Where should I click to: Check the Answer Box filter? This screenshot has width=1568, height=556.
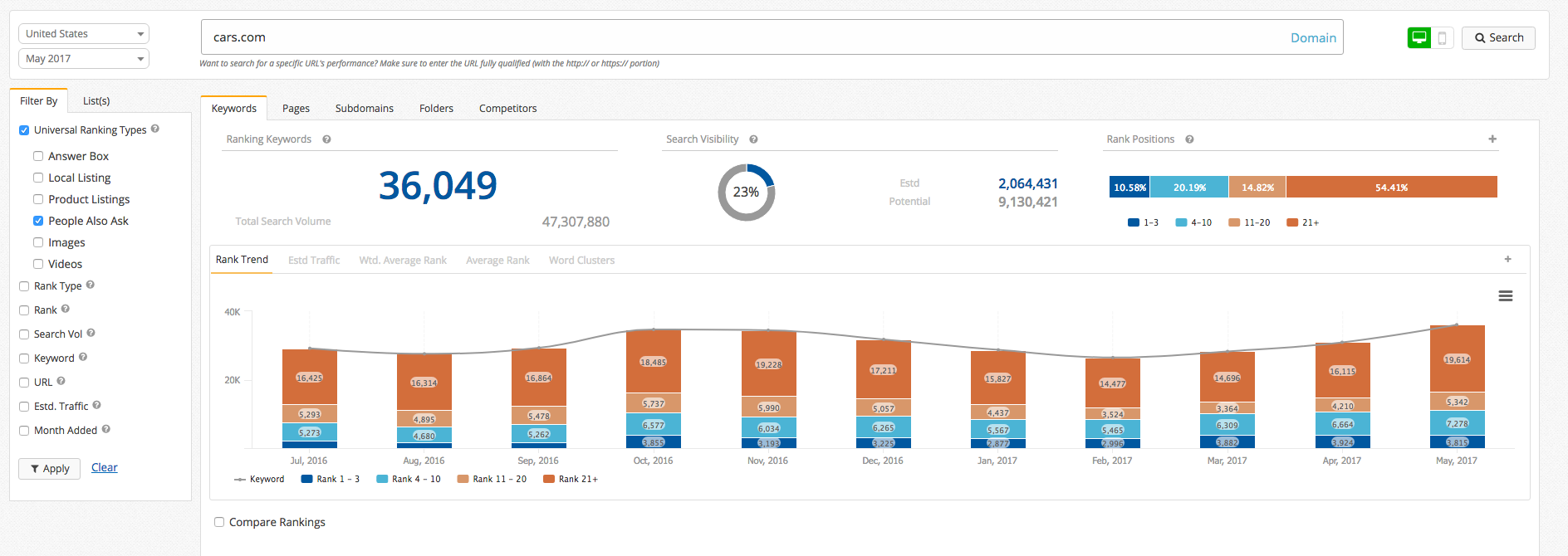(x=38, y=156)
